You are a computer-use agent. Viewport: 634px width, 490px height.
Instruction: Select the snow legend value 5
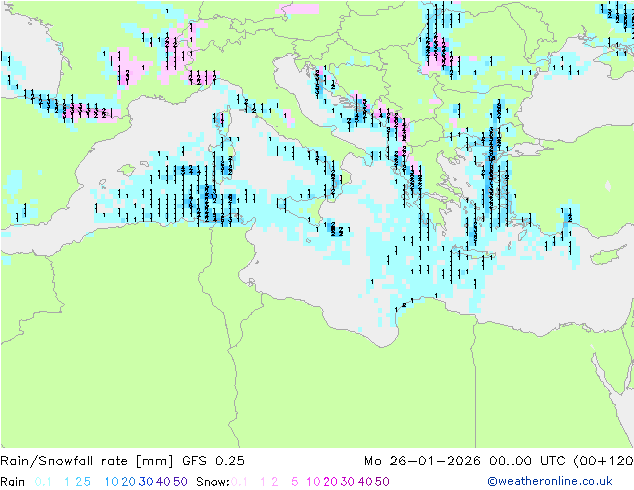tap(295, 482)
